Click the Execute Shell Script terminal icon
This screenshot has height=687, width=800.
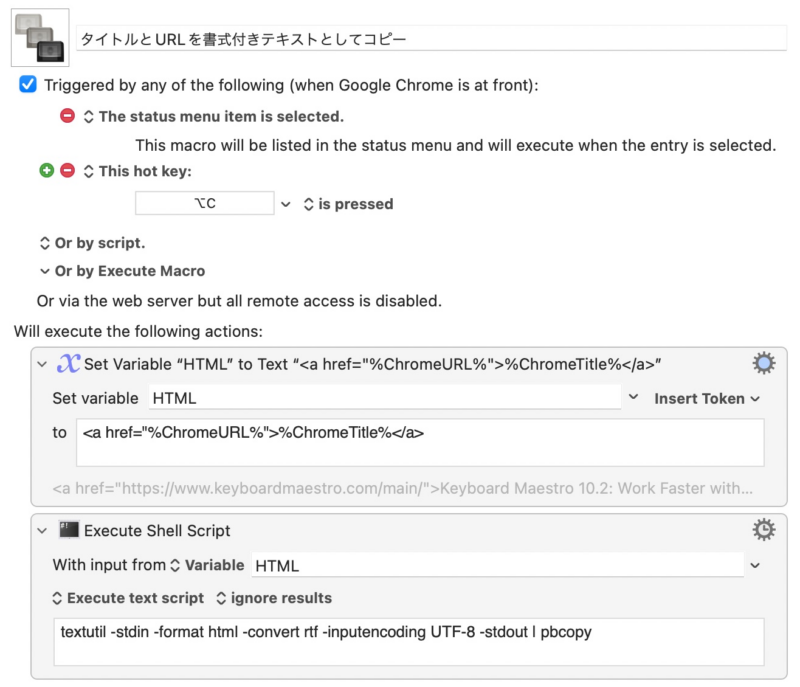(x=69, y=530)
